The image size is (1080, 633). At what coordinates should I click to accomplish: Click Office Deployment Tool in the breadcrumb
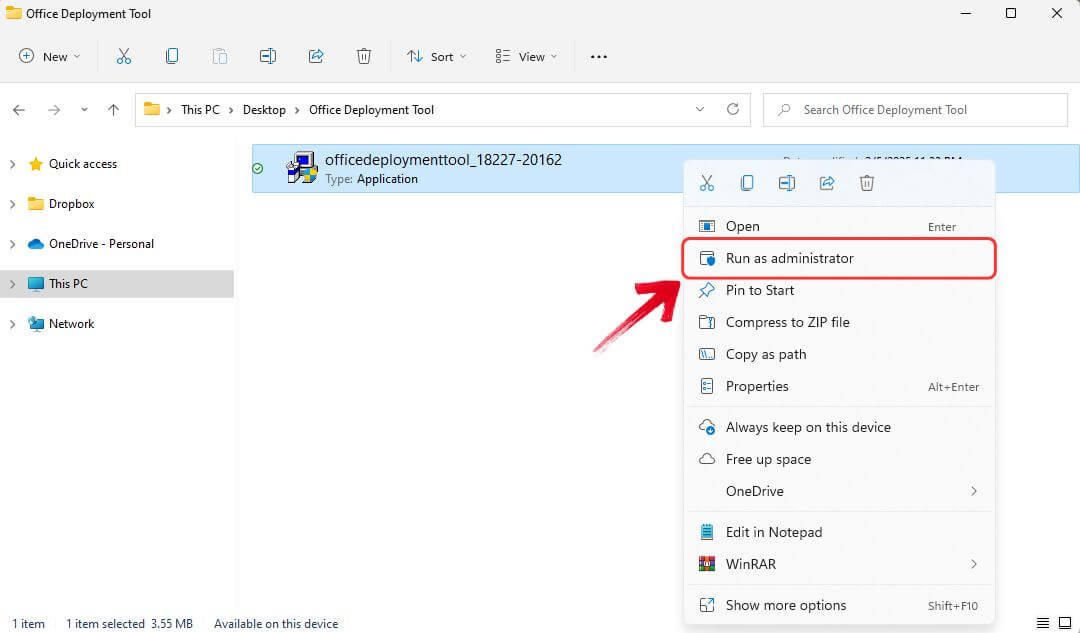pos(371,110)
